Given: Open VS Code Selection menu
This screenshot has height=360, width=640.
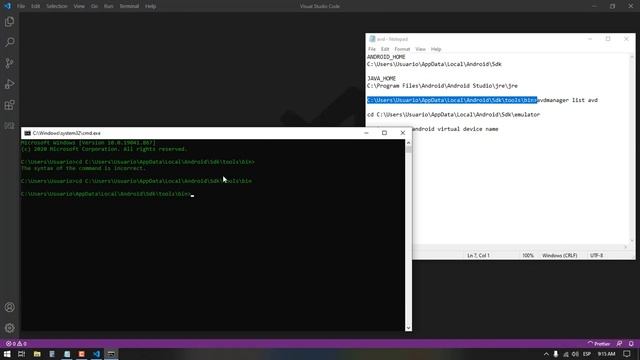Looking at the screenshot, I should 57,6.
